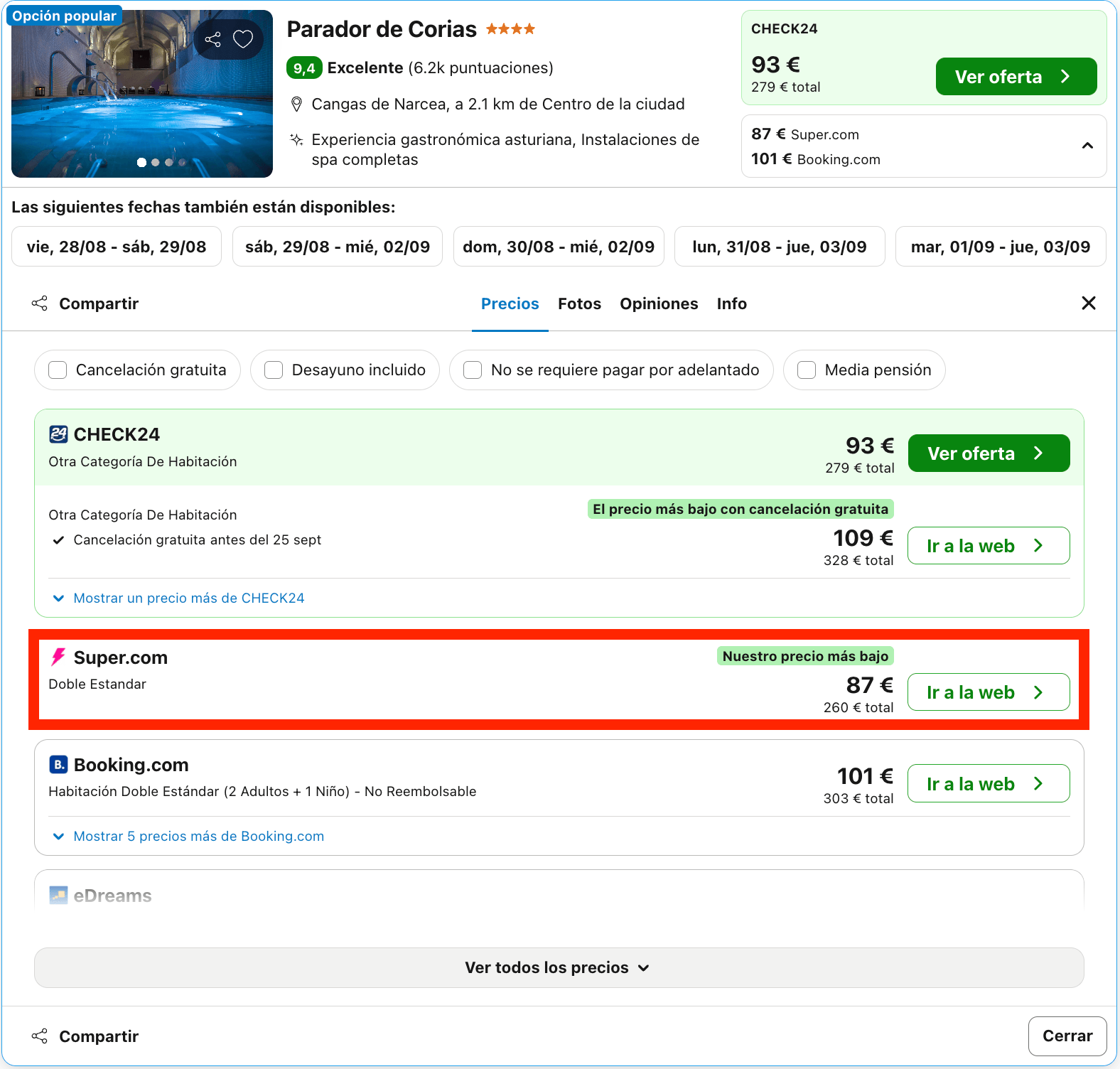Save Parador de Corias with heart icon

(x=243, y=39)
